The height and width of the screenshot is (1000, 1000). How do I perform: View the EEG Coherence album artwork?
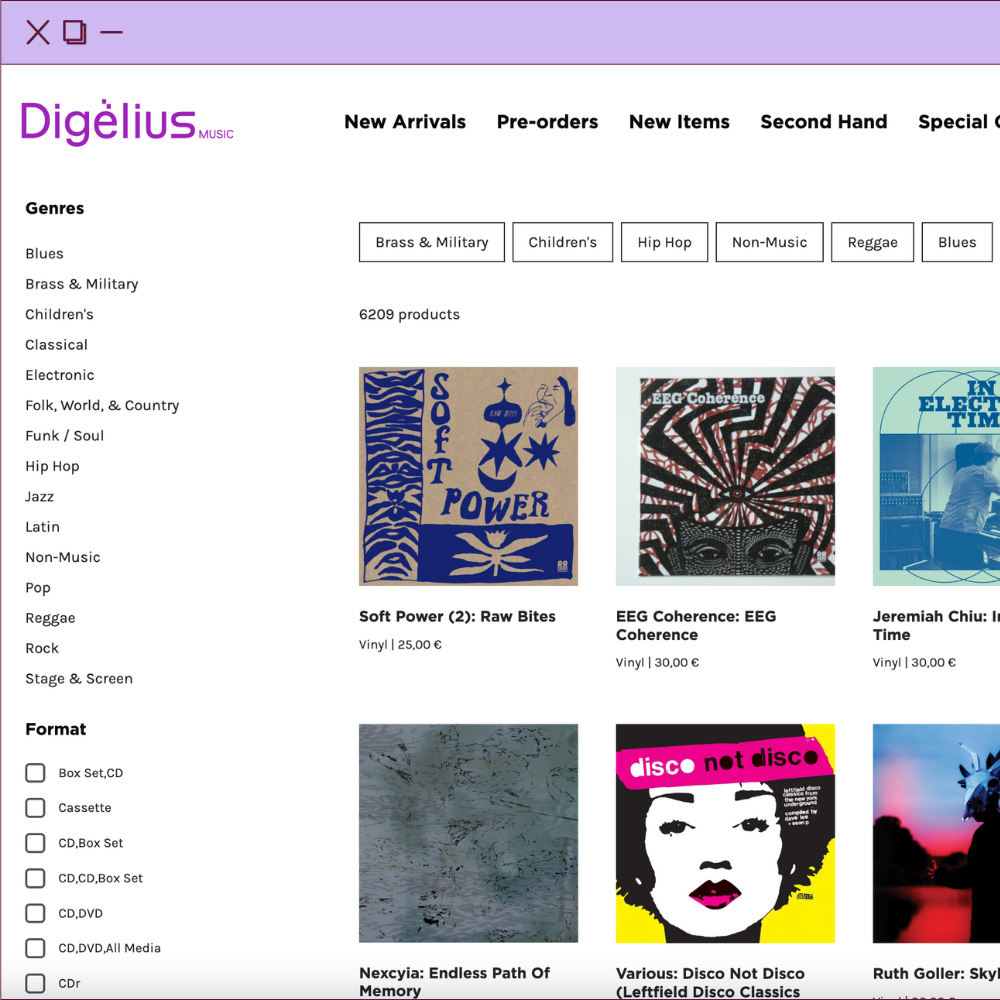point(725,476)
